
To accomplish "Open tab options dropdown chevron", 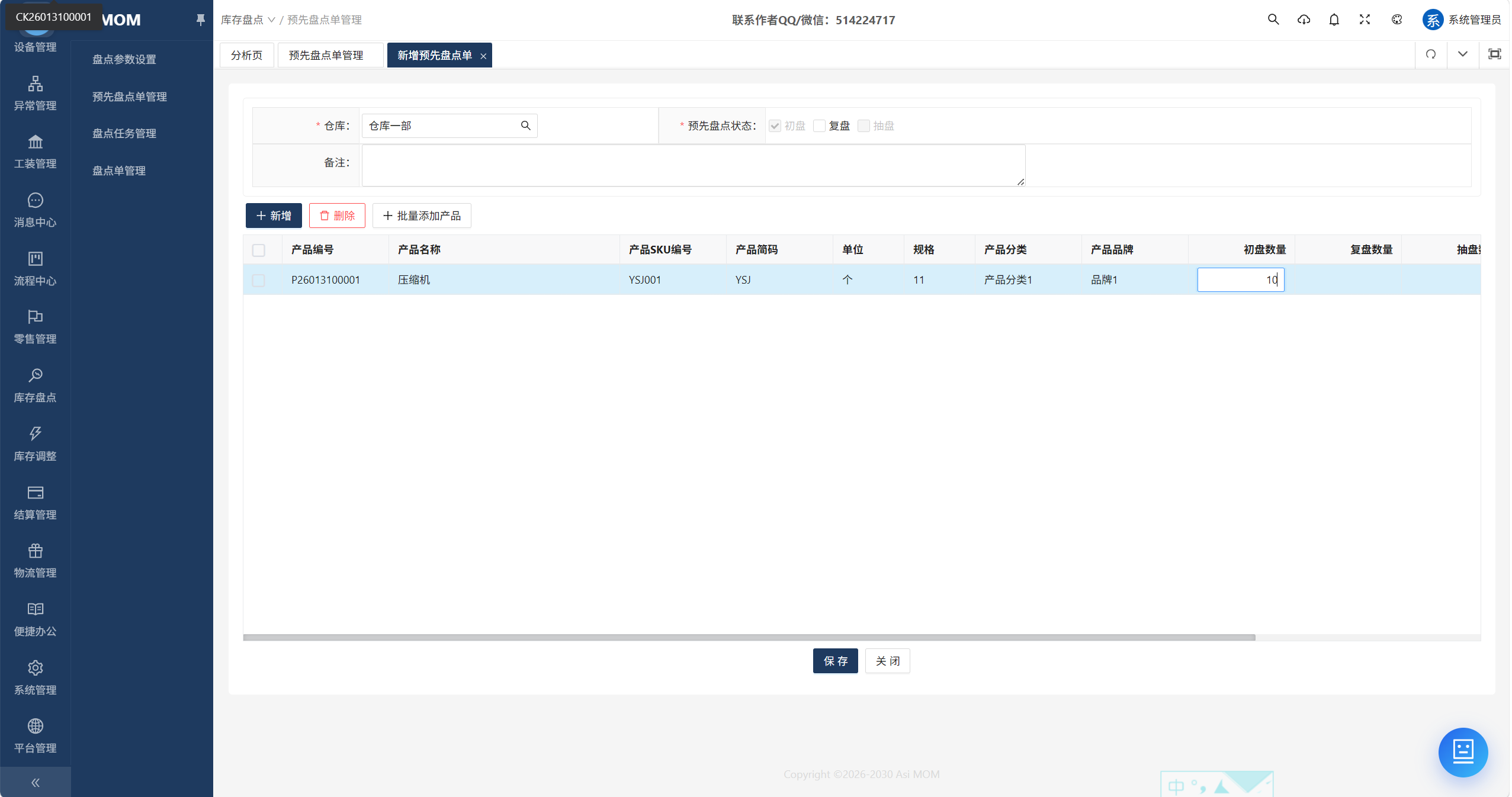I will coord(1463,54).
